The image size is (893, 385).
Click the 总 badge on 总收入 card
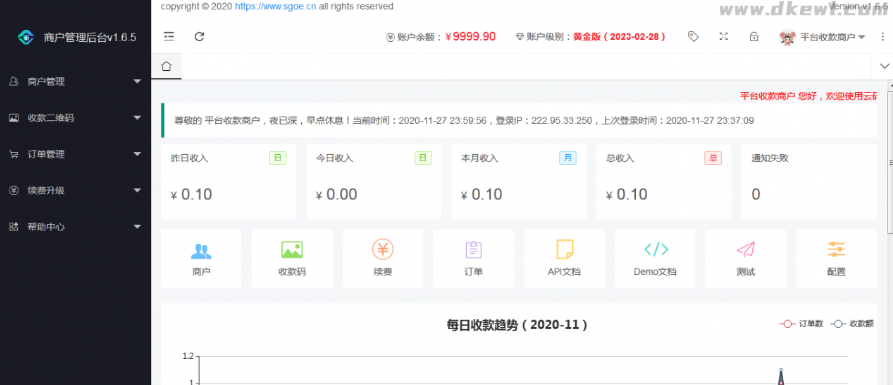[x=712, y=158]
